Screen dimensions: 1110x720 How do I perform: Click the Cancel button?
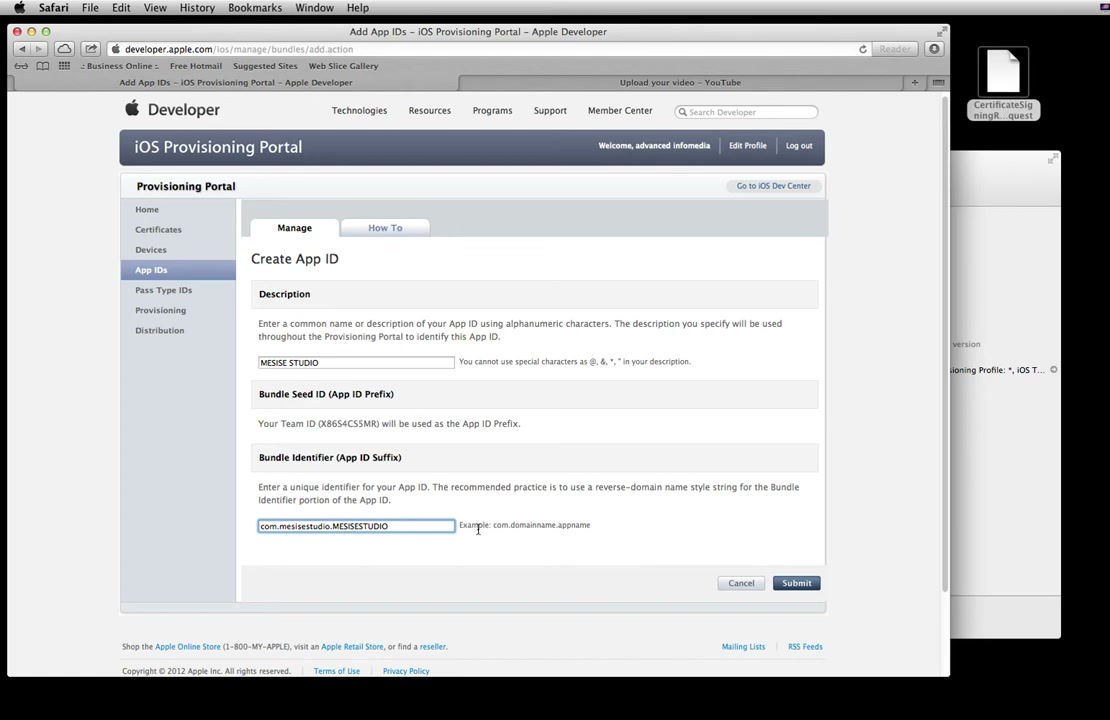point(741,583)
